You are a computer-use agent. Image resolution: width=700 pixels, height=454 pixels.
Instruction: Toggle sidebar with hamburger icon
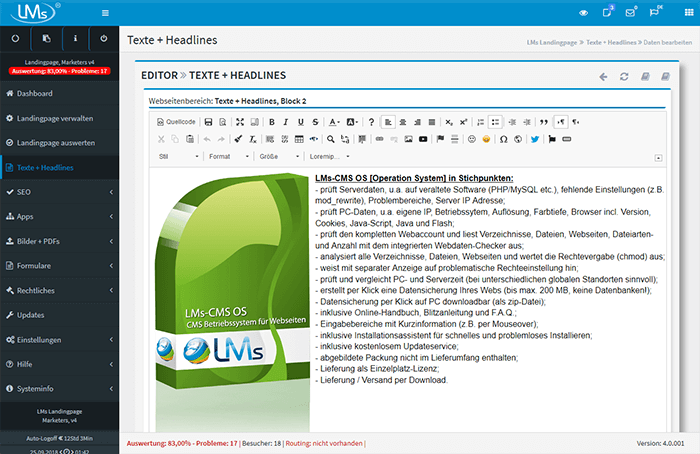click(105, 13)
